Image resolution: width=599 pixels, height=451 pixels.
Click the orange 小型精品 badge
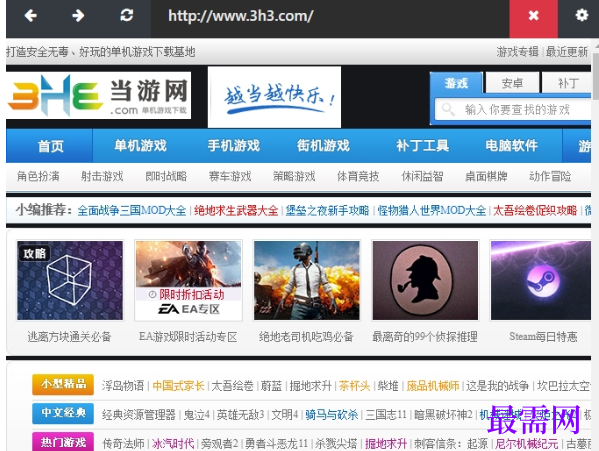(x=63, y=384)
